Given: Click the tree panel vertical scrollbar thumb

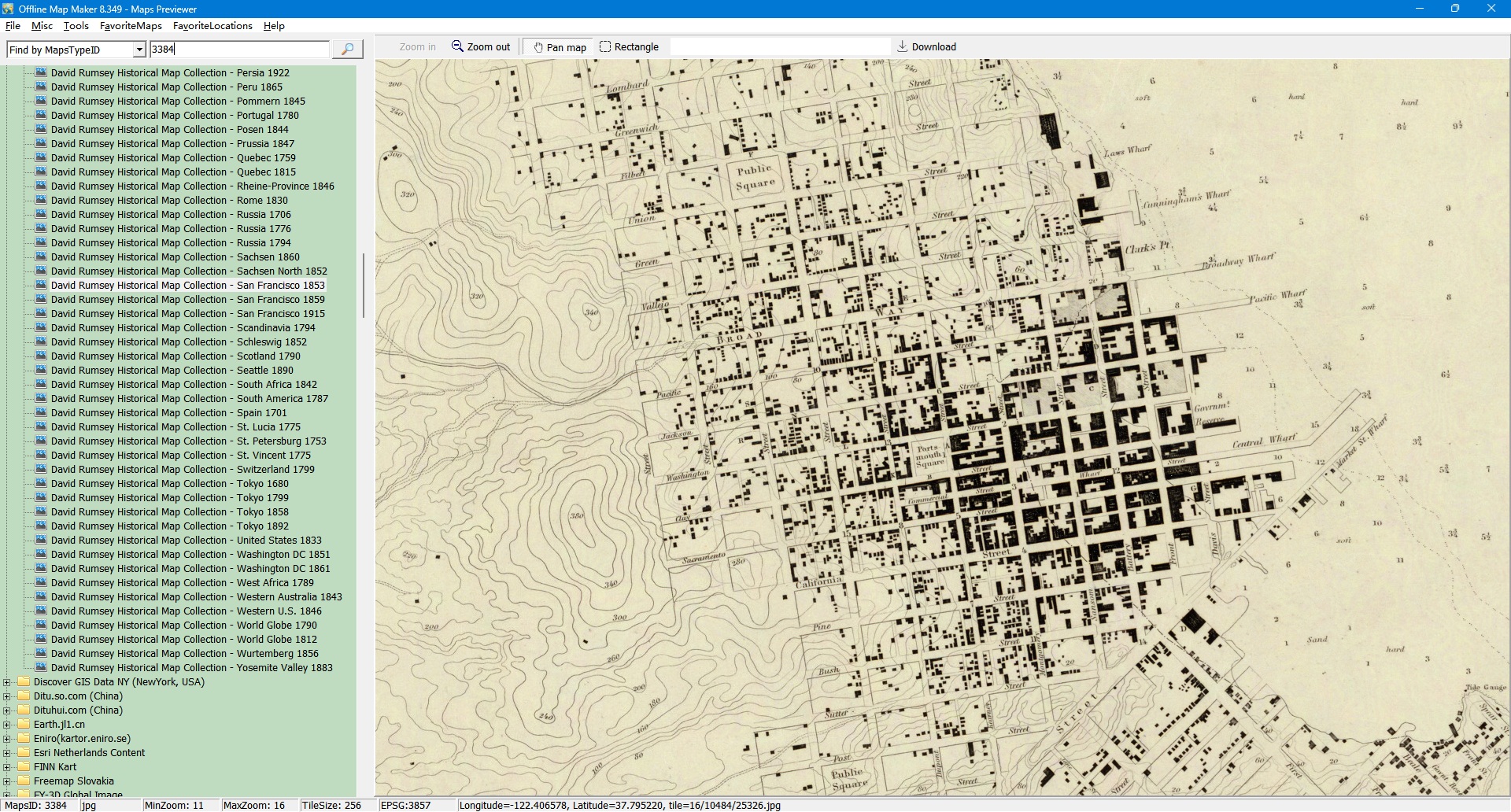Looking at the screenshot, I should (x=363, y=285).
